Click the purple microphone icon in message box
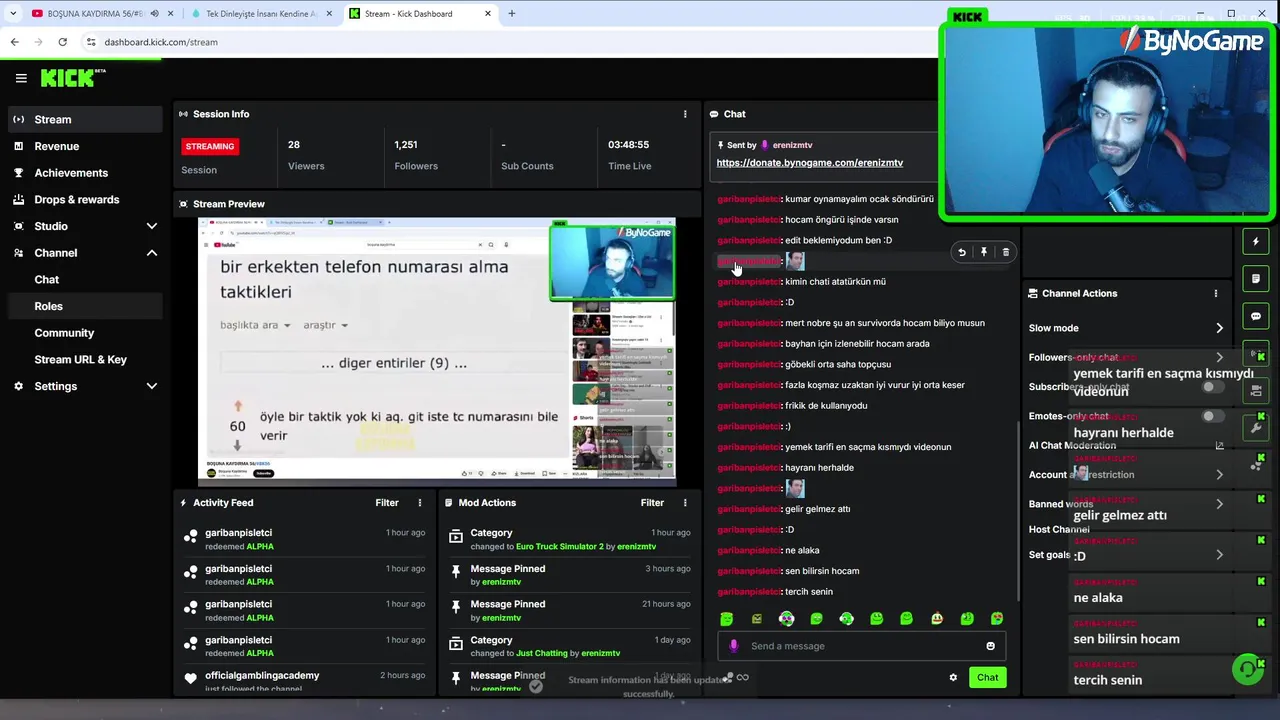Image resolution: width=1280 pixels, height=720 pixels. tap(734, 646)
